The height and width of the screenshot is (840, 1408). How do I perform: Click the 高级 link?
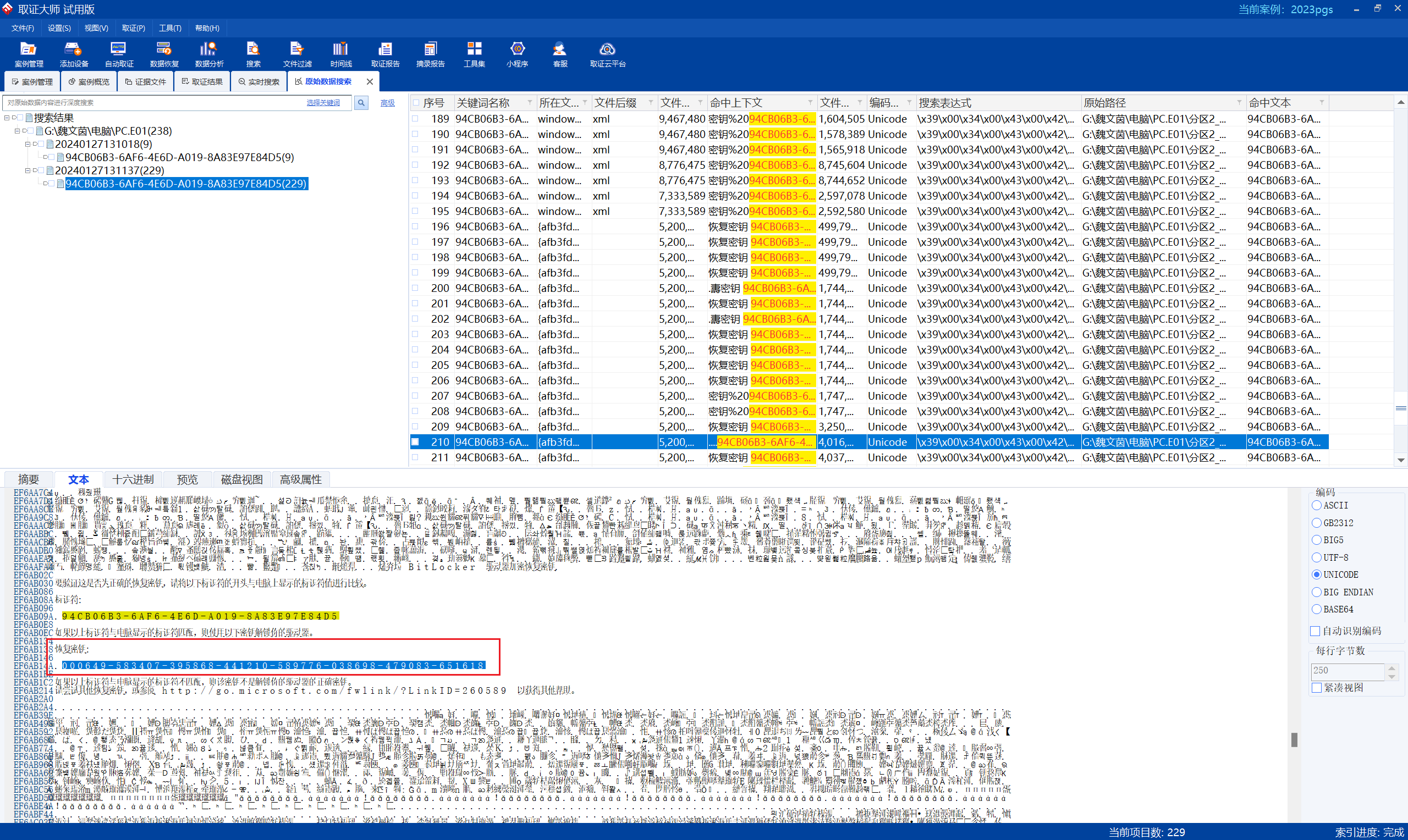coord(387,102)
